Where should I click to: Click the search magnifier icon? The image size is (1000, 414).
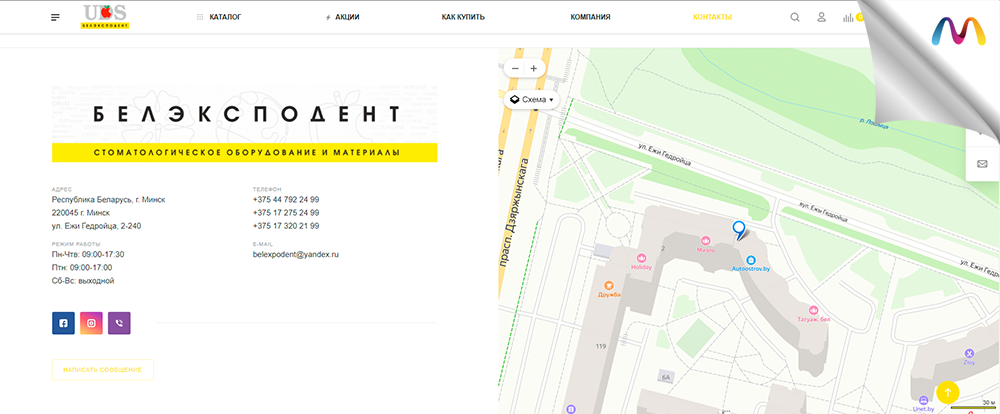tap(795, 17)
